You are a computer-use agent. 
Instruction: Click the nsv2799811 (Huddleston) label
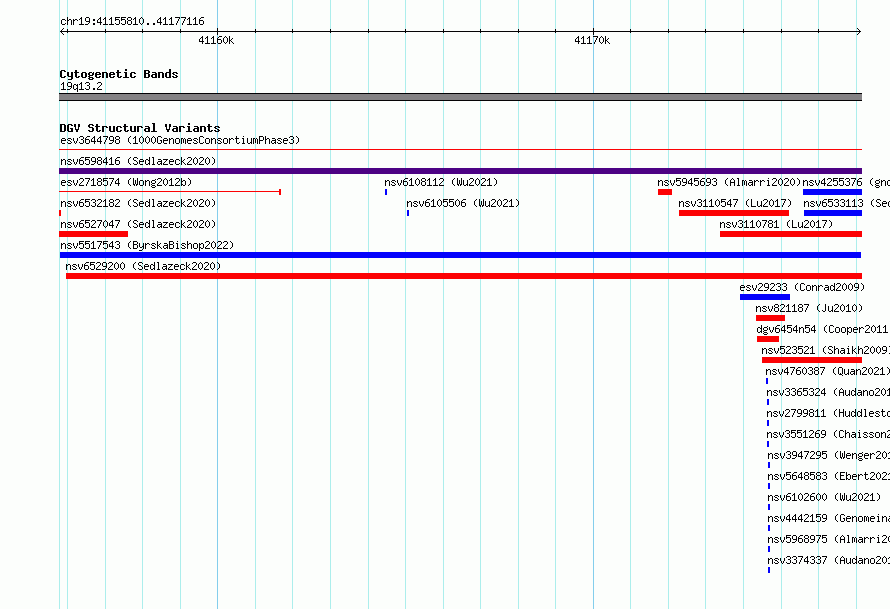(x=828, y=413)
